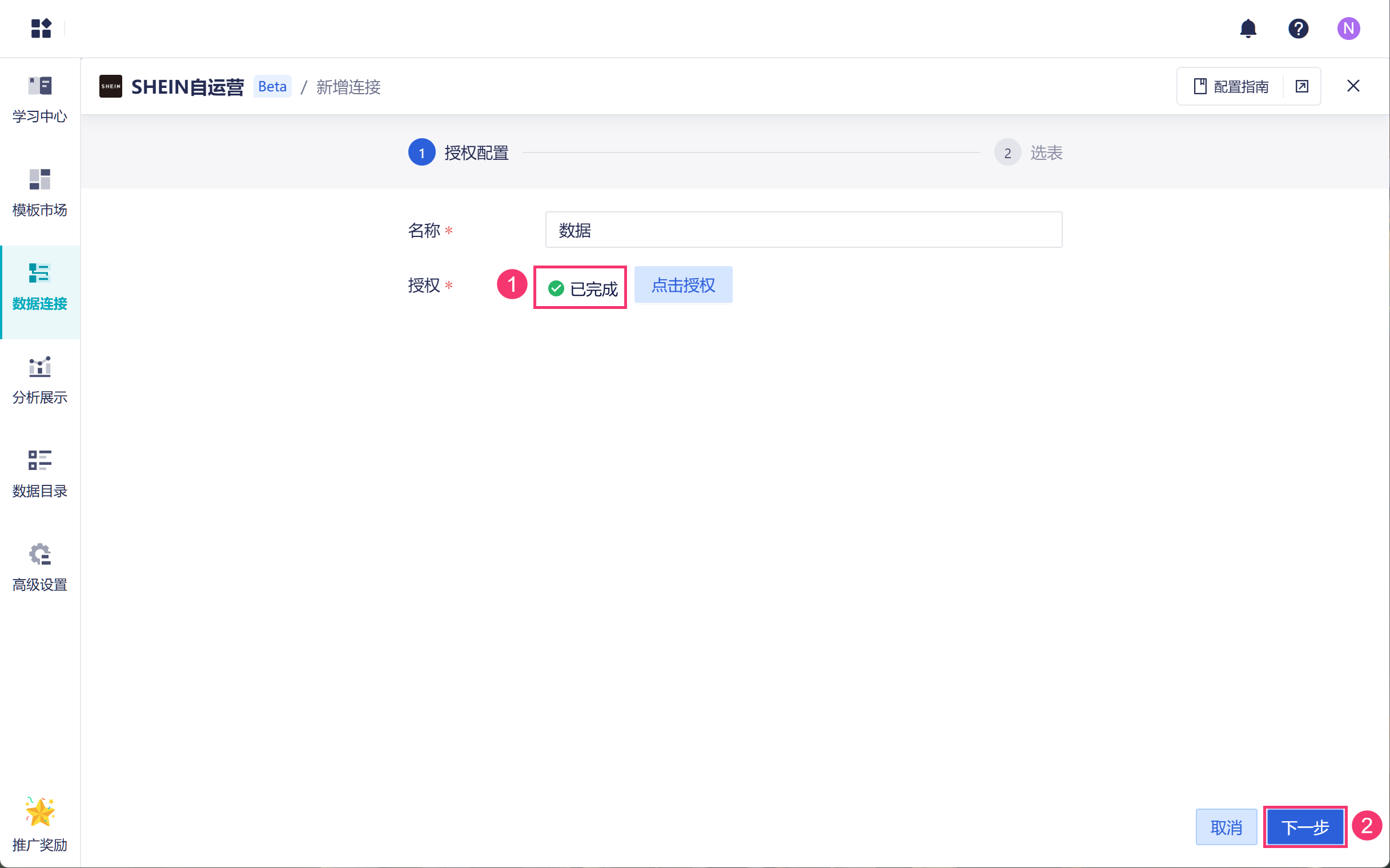Click the 取消 button

pyautogui.click(x=1226, y=827)
